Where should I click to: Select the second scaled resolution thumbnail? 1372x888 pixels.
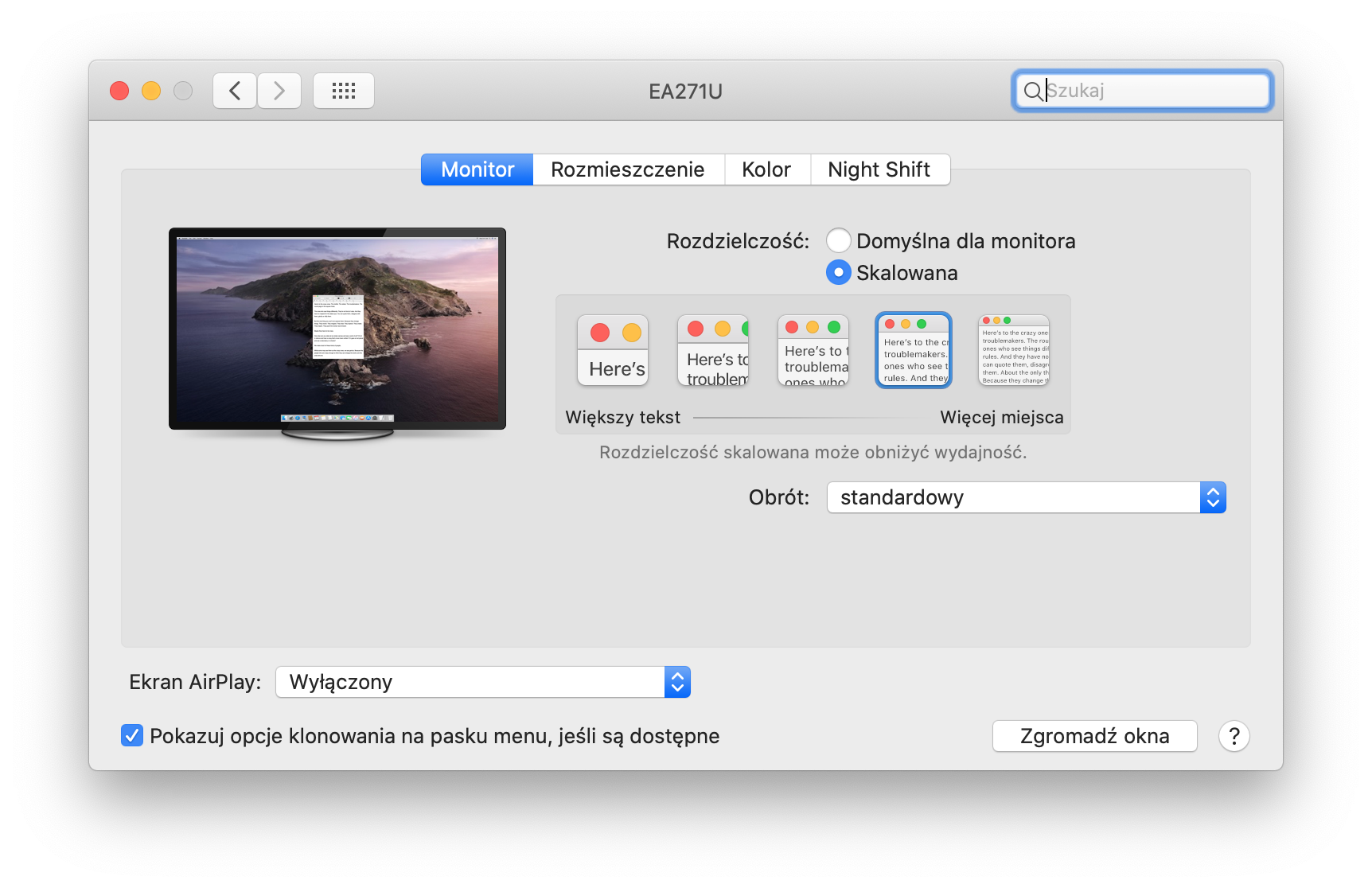[x=713, y=350]
